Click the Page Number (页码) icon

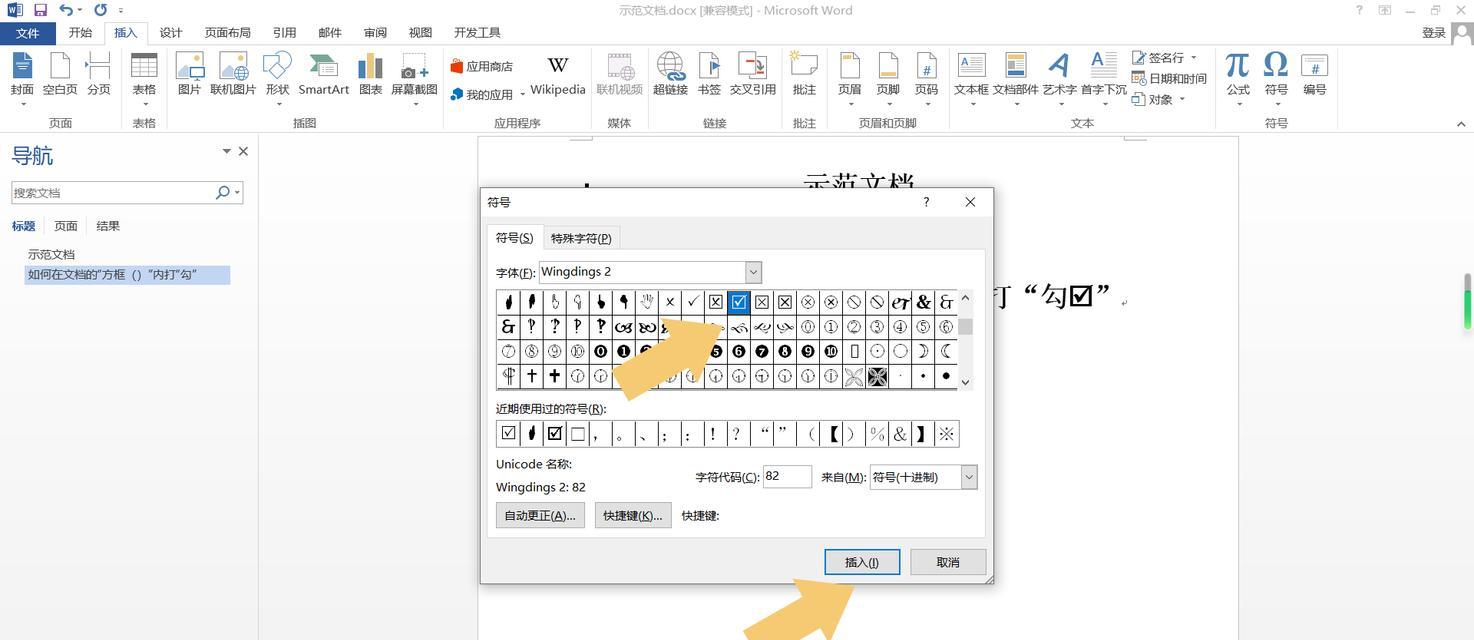926,67
